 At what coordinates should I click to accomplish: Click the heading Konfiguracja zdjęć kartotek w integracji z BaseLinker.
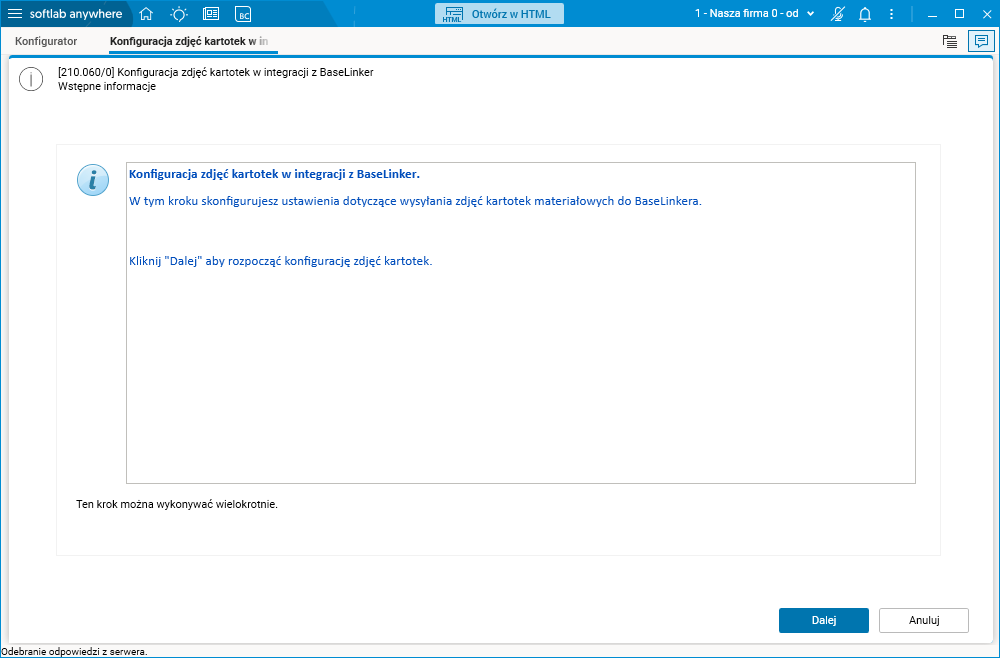pyautogui.click(x=274, y=173)
